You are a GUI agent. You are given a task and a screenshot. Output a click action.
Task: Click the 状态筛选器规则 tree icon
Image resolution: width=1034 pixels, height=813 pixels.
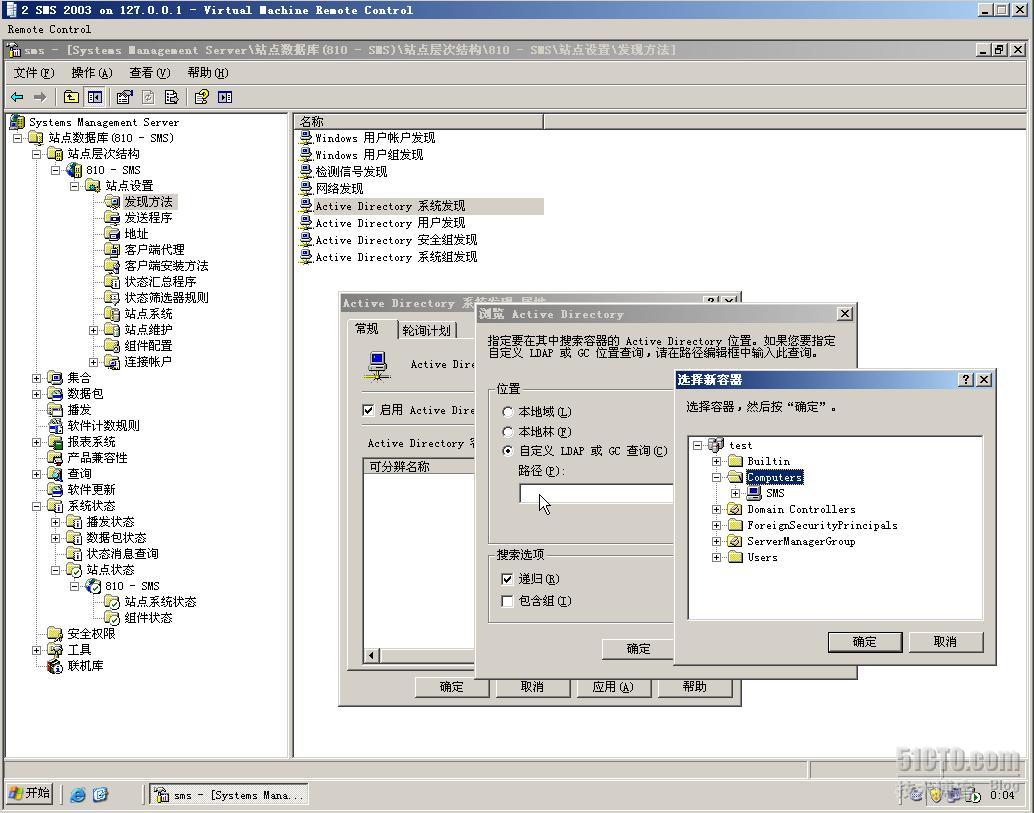pyautogui.click(x=112, y=298)
